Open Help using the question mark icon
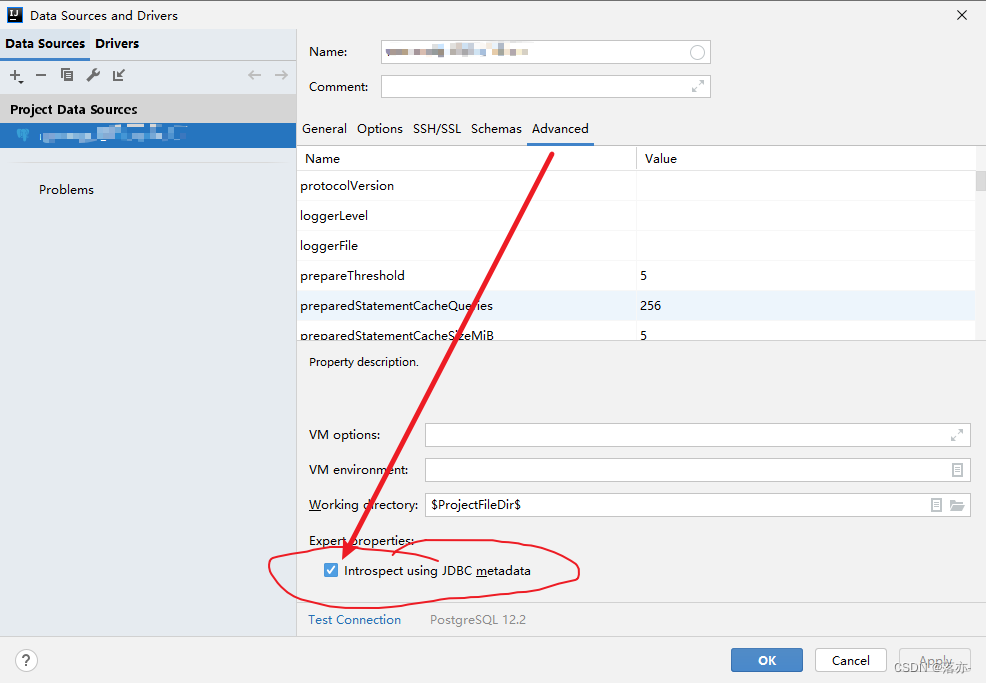This screenshot has height=683, width=986. (x=26, y=660)
